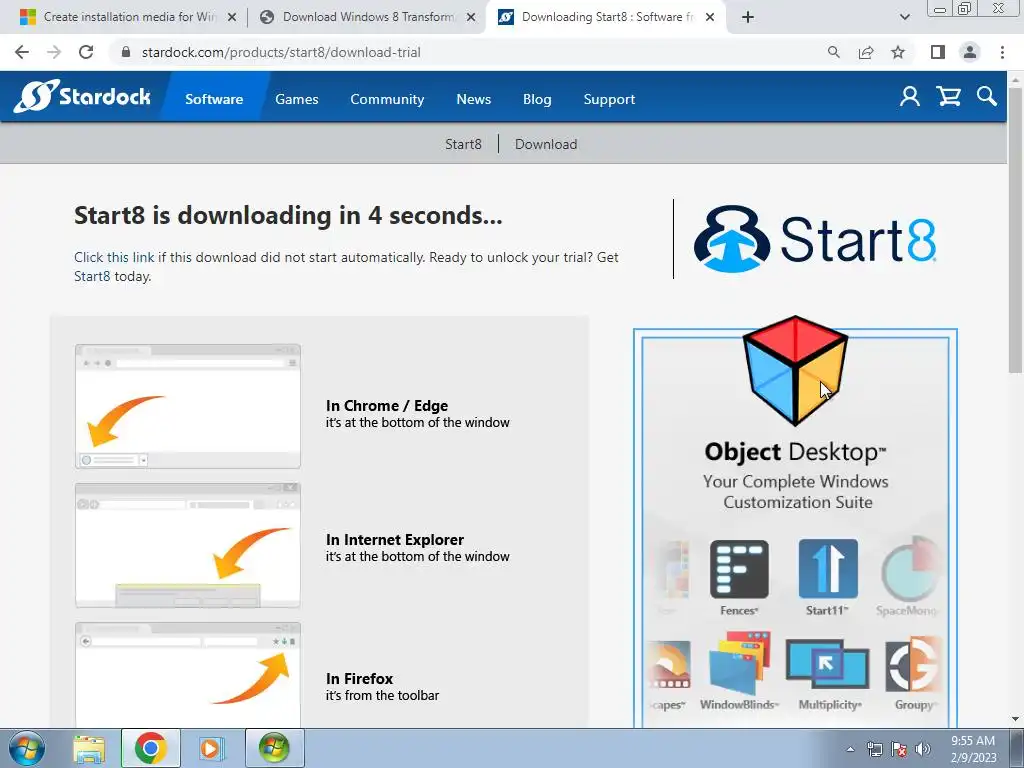Show hidden tray icons arrow
The height and width of the screenshot is (768, 1024).
click(850, 749)
